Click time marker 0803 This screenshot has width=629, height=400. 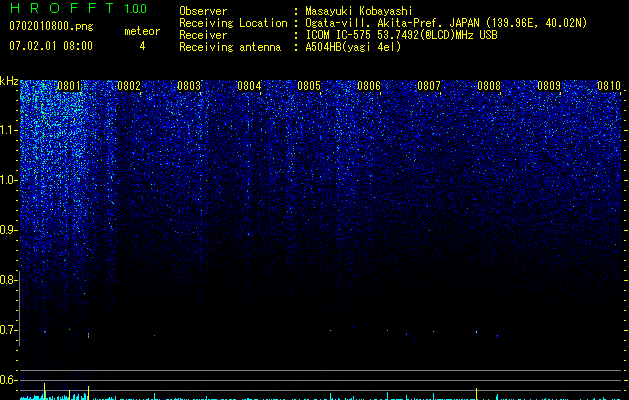[x=189, y=85]
